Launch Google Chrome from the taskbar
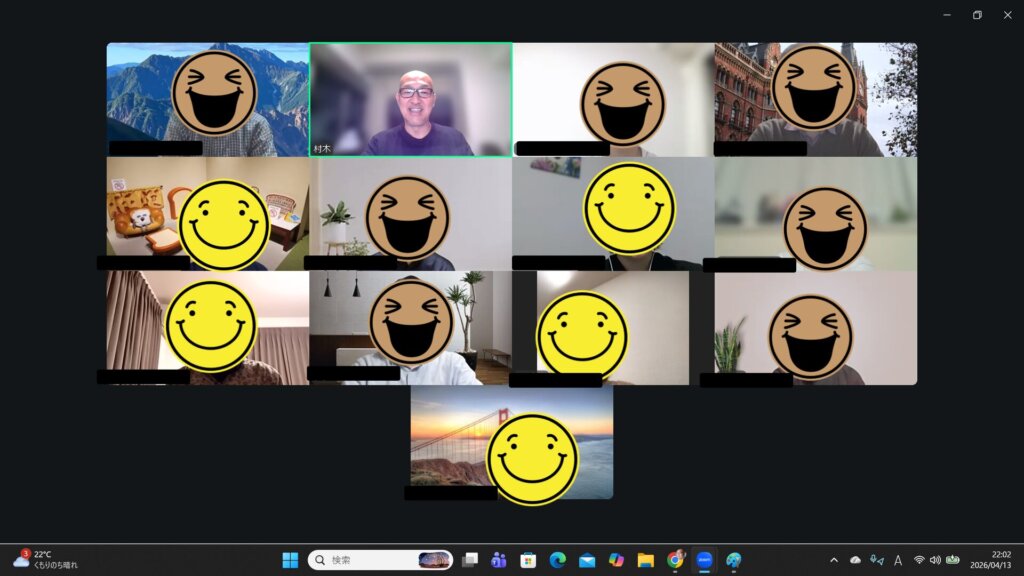 [x=675, y=560]
